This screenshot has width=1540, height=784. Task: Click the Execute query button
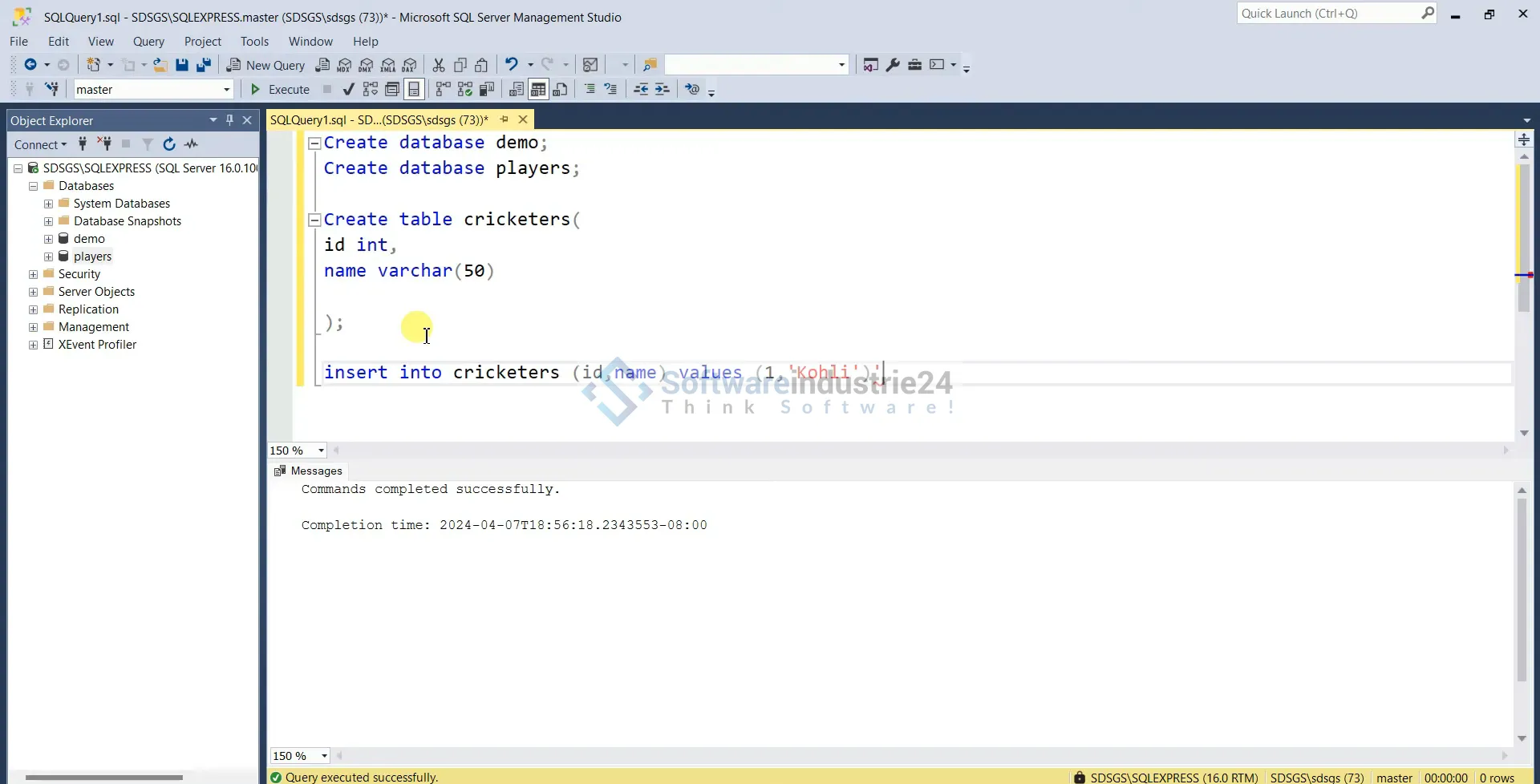coord(280,90)
